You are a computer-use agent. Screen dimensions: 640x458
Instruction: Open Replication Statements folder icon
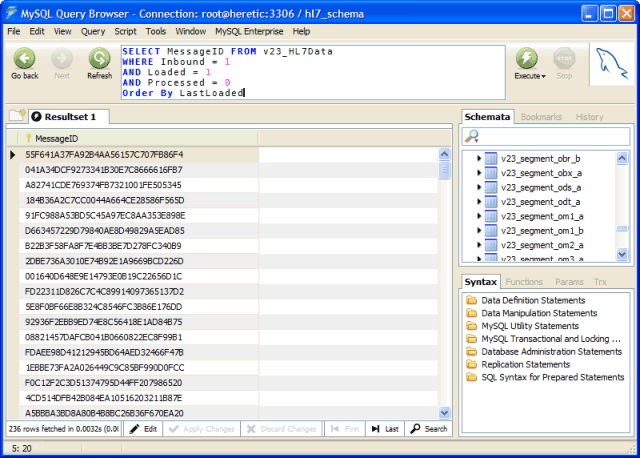(x=471, y=364)
